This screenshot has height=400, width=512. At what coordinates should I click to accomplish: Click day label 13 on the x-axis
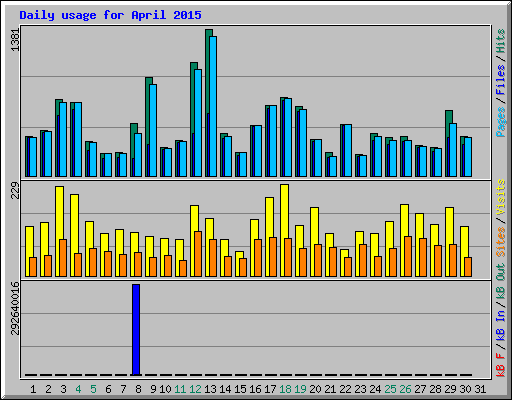click(210, 389)
